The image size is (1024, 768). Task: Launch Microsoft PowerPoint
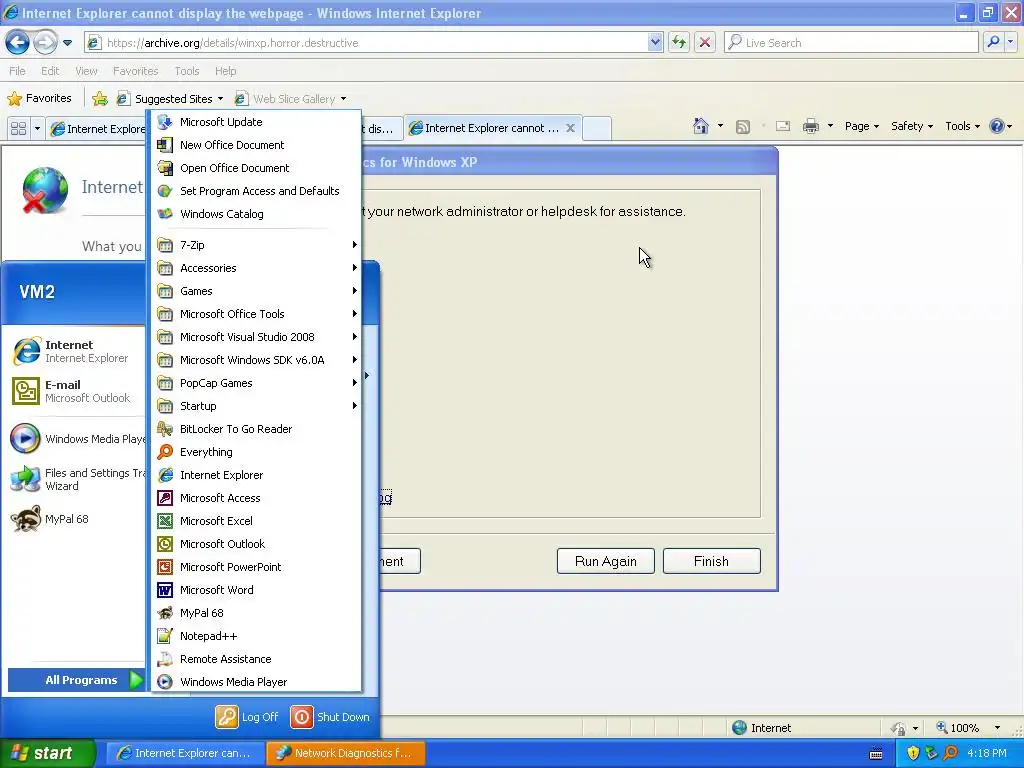(x=256, y=567)
